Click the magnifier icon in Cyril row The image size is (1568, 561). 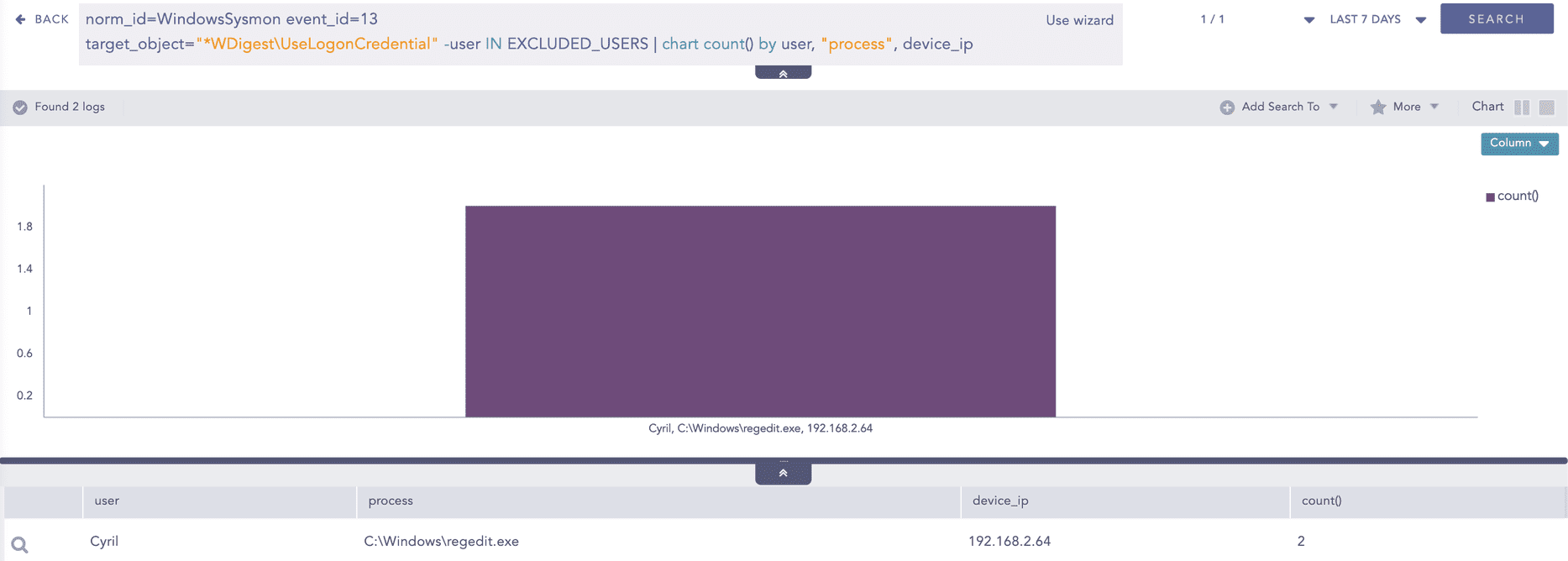(x=20, y=545)
